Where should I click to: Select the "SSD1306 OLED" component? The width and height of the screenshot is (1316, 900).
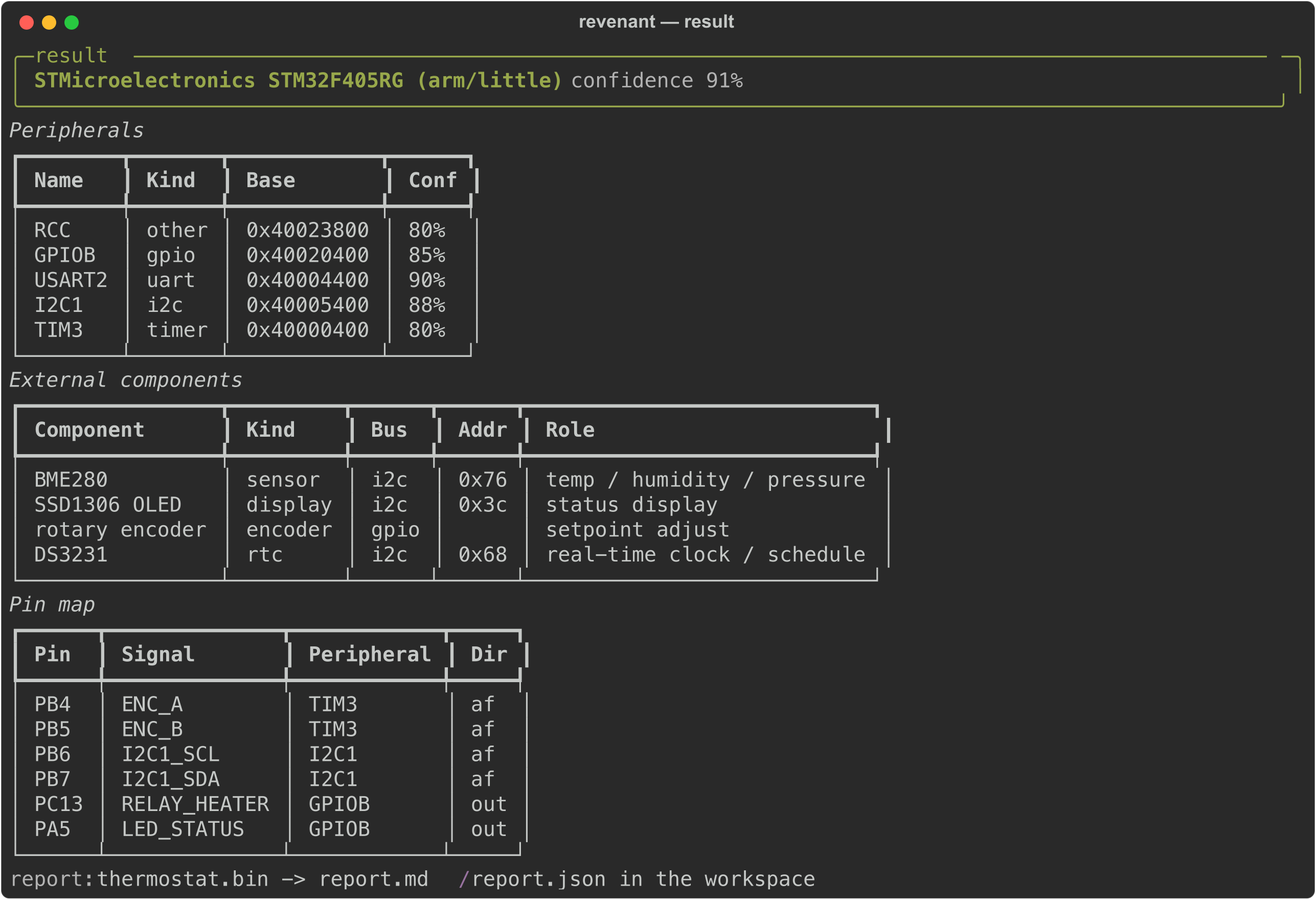pos(107,505)
